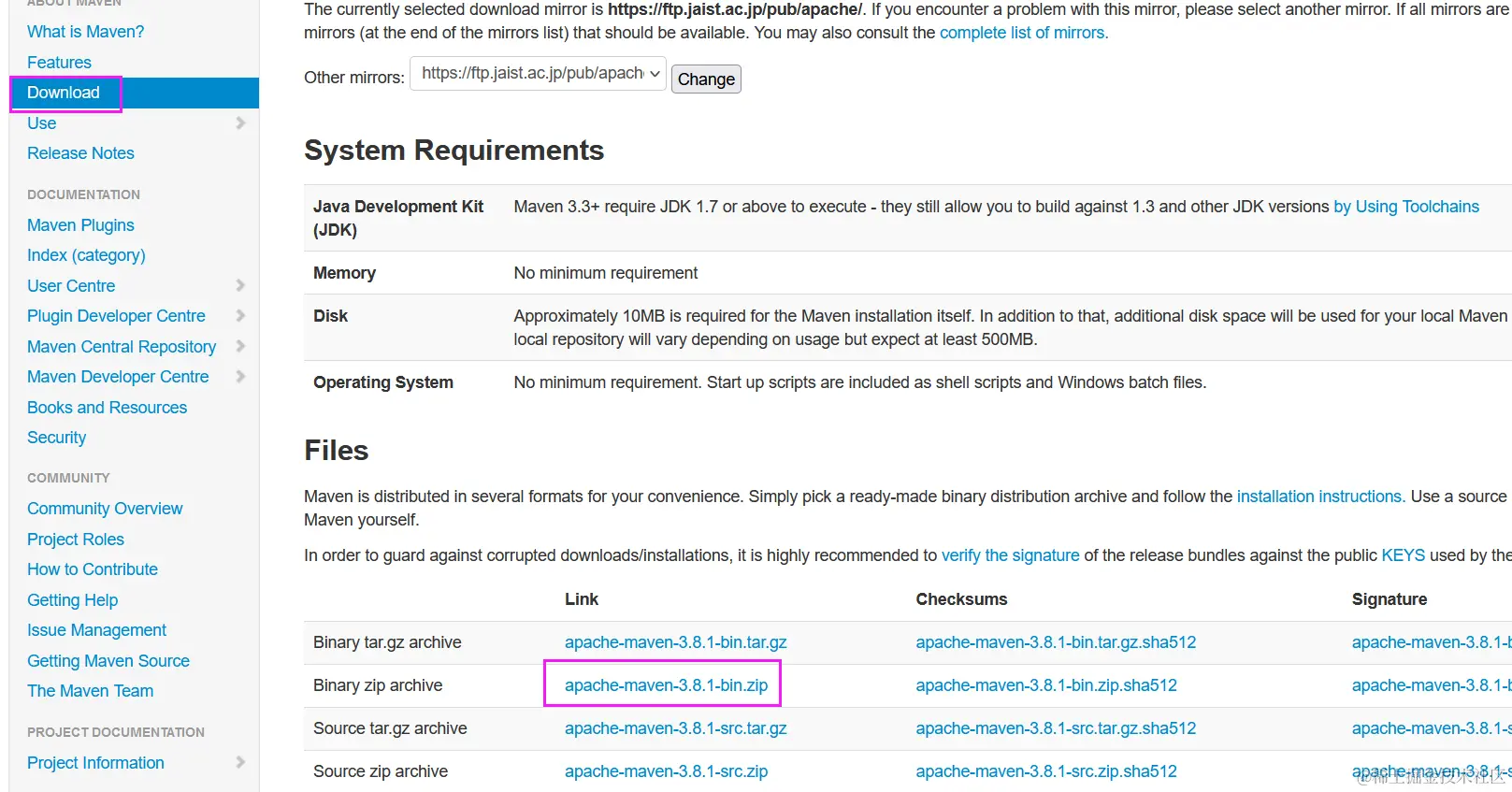Open the Maven Developer Centre item
1512x792 pixels.
pyautogui.click(x=118, y=377)
